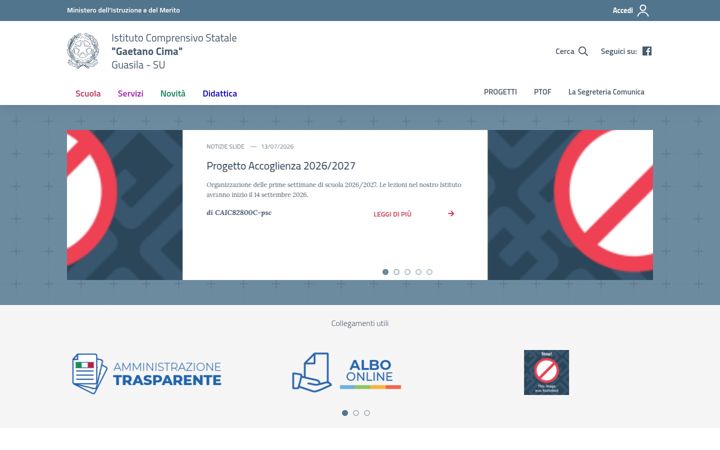Open the Facebook page icon
720x450 pixels.
647,51
